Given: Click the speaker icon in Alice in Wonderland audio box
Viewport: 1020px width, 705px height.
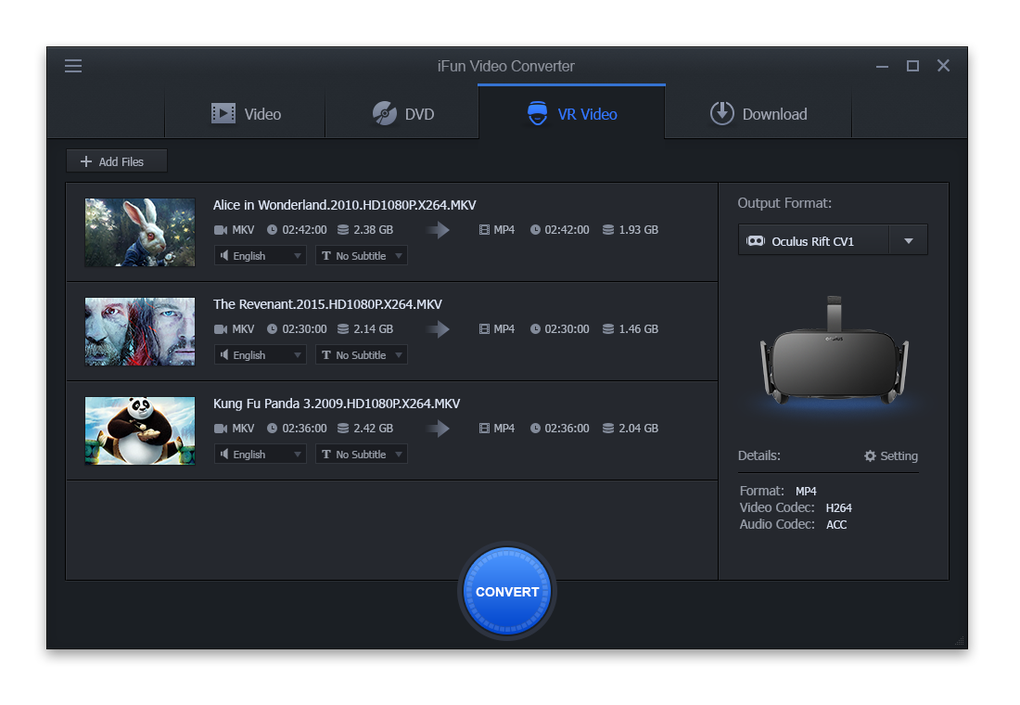Looking at the screenshot, I should [x=224, y=256].
